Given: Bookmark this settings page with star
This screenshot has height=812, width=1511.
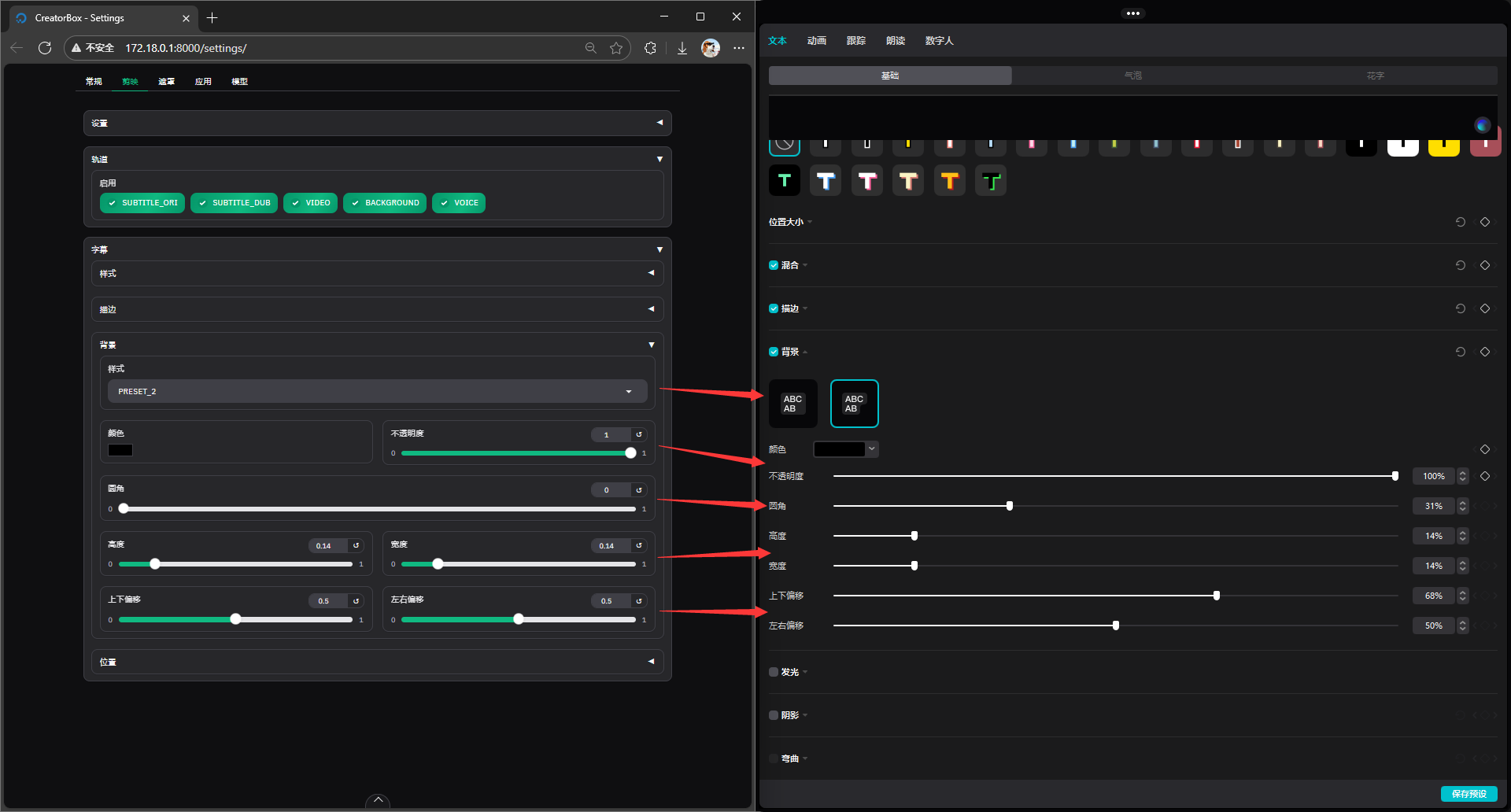Looking at the screenshot, I should (x=616, y=48).
